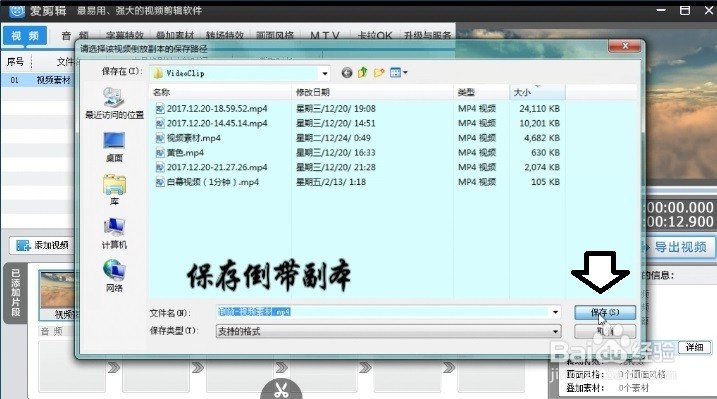This screenshot has height=399, width=717.
Task: Select row 01 视频素材 in clip list
Action: [38, 80]
